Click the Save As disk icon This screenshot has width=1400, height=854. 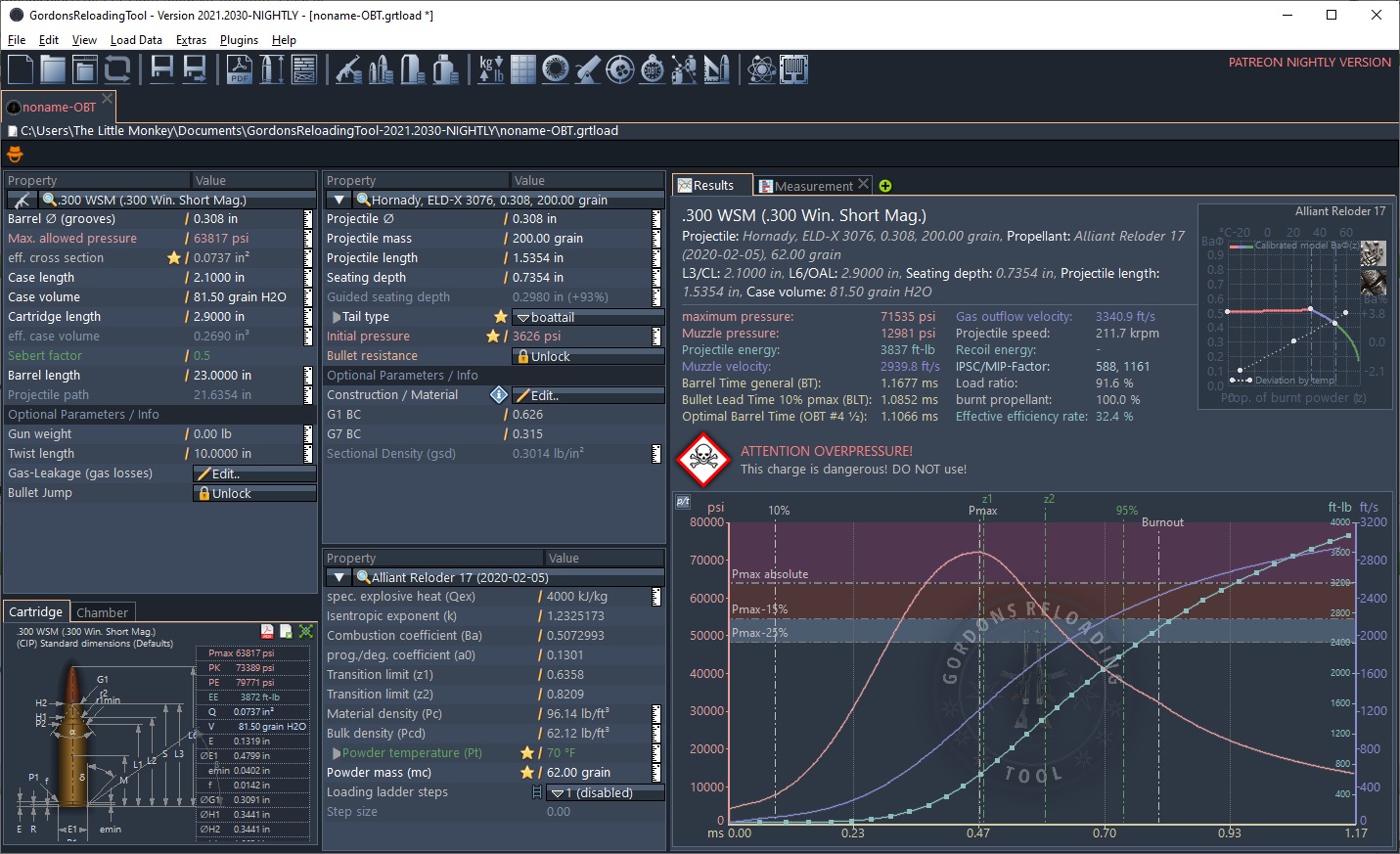(195, 69)
